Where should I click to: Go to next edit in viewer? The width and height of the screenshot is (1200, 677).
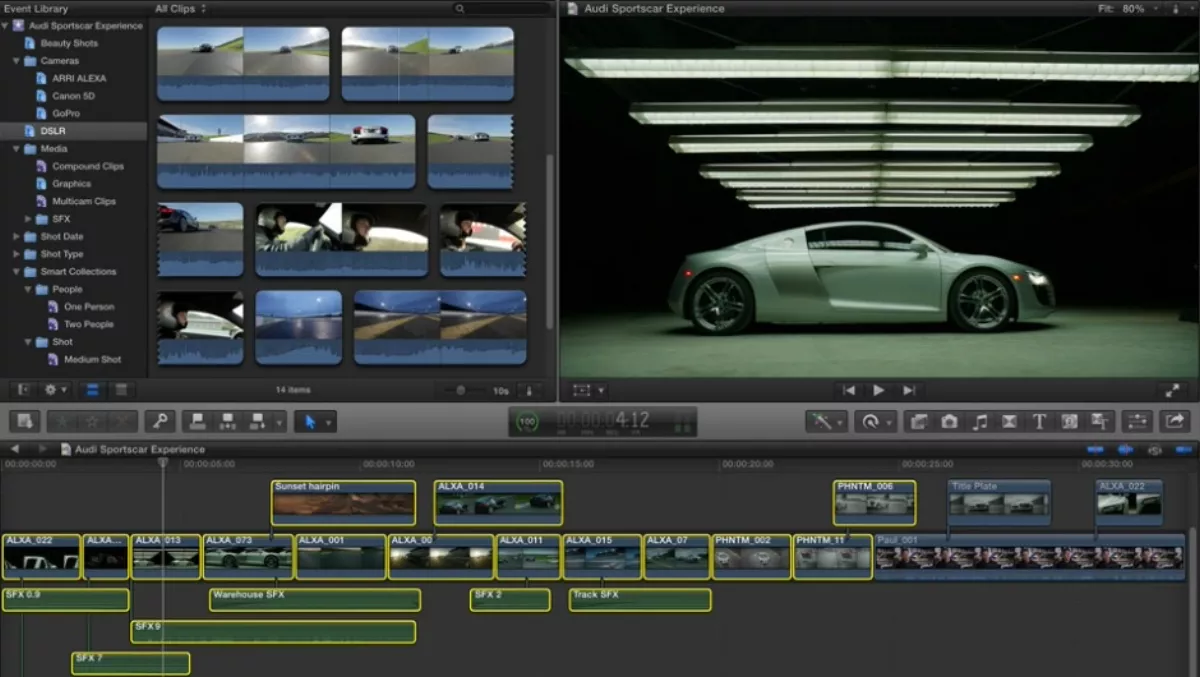click(908, 390)
